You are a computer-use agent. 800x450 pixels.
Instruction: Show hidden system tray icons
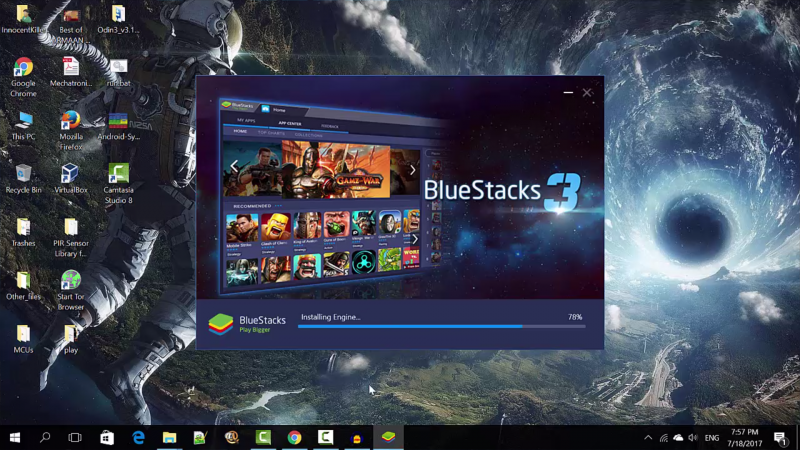(648, 438)
